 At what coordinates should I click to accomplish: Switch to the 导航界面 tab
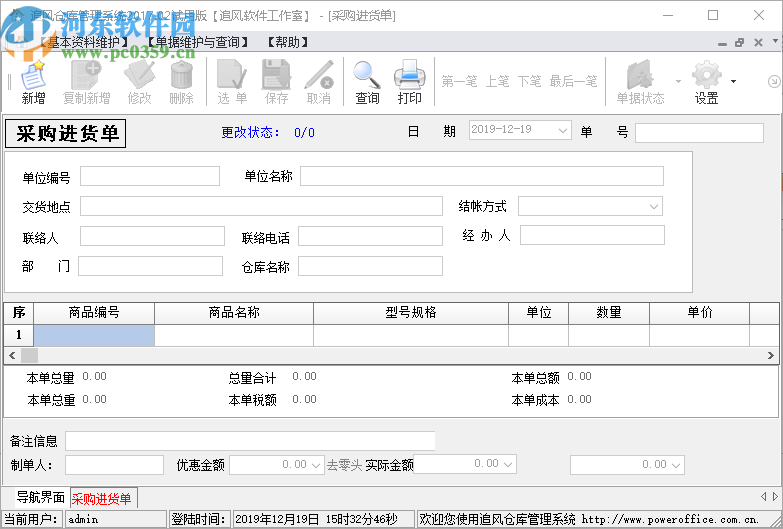(41, 498)
